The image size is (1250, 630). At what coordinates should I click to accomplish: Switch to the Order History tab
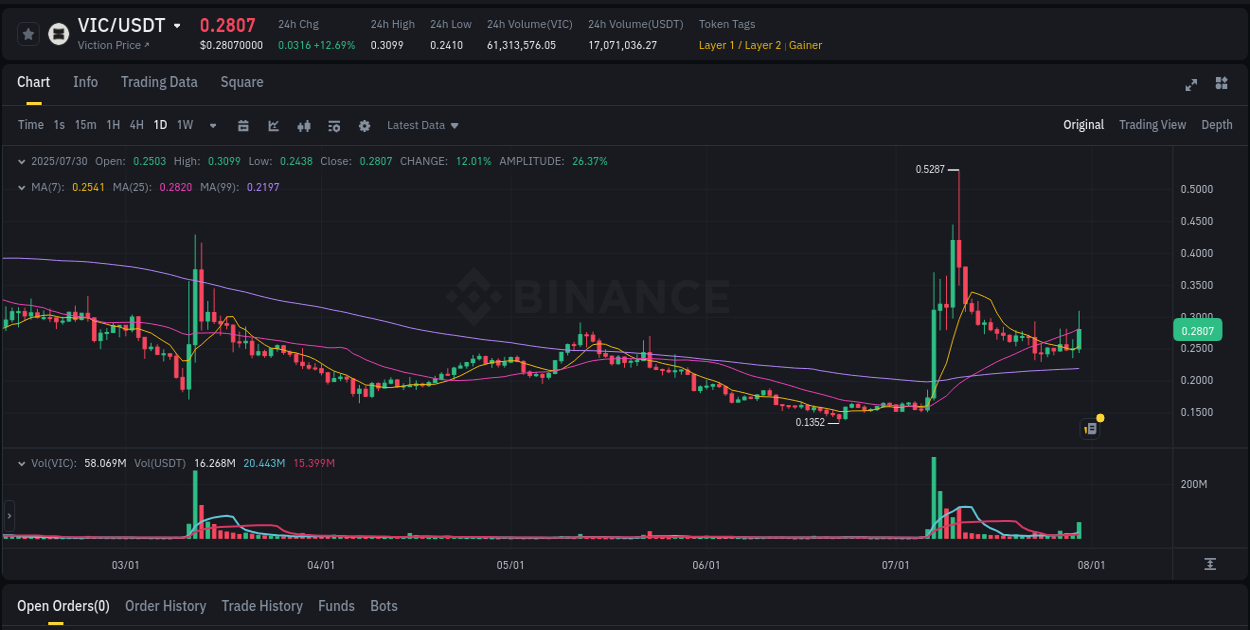[x=165, y=606]
